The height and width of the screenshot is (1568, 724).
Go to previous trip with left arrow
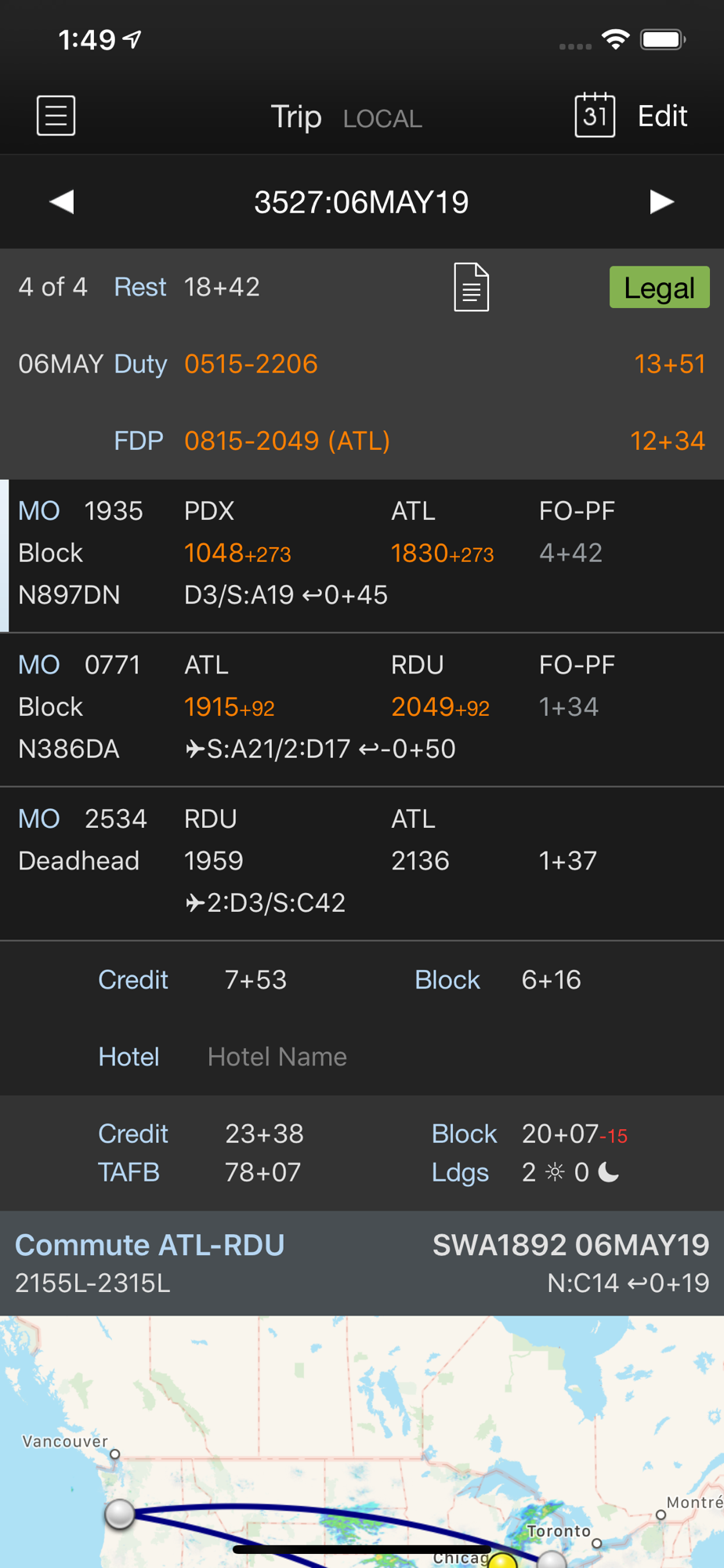[62, 201]
